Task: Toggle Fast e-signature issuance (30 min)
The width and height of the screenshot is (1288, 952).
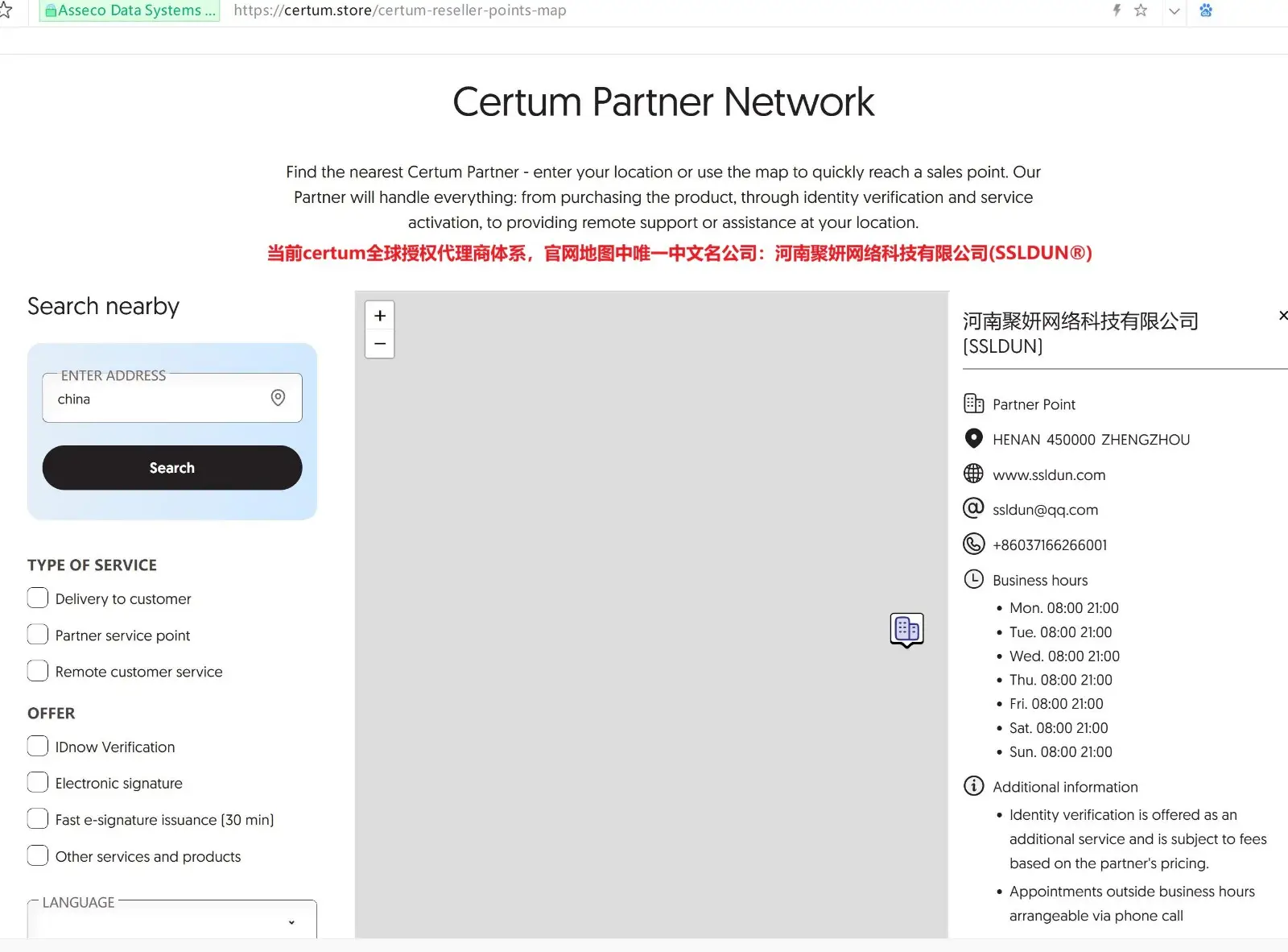Action: click(38, 819)
